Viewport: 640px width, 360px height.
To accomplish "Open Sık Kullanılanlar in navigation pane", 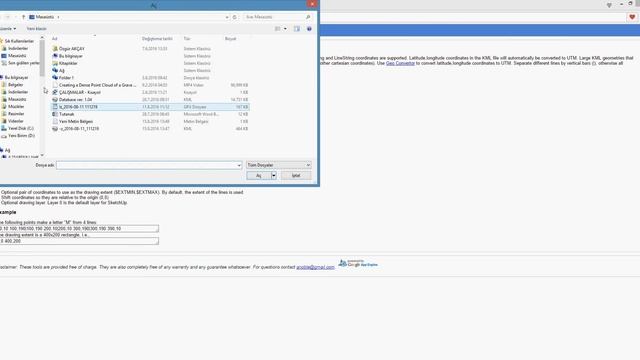I will [x=19, y=41].
